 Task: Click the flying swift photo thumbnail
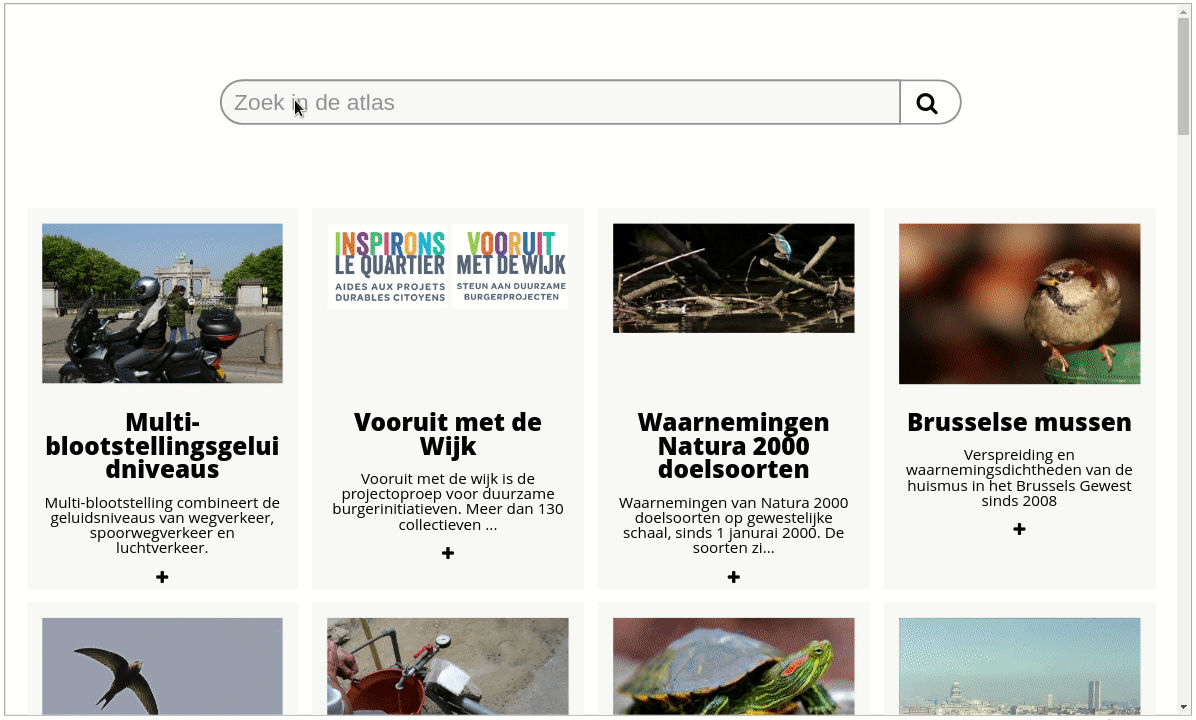point(161,668)
